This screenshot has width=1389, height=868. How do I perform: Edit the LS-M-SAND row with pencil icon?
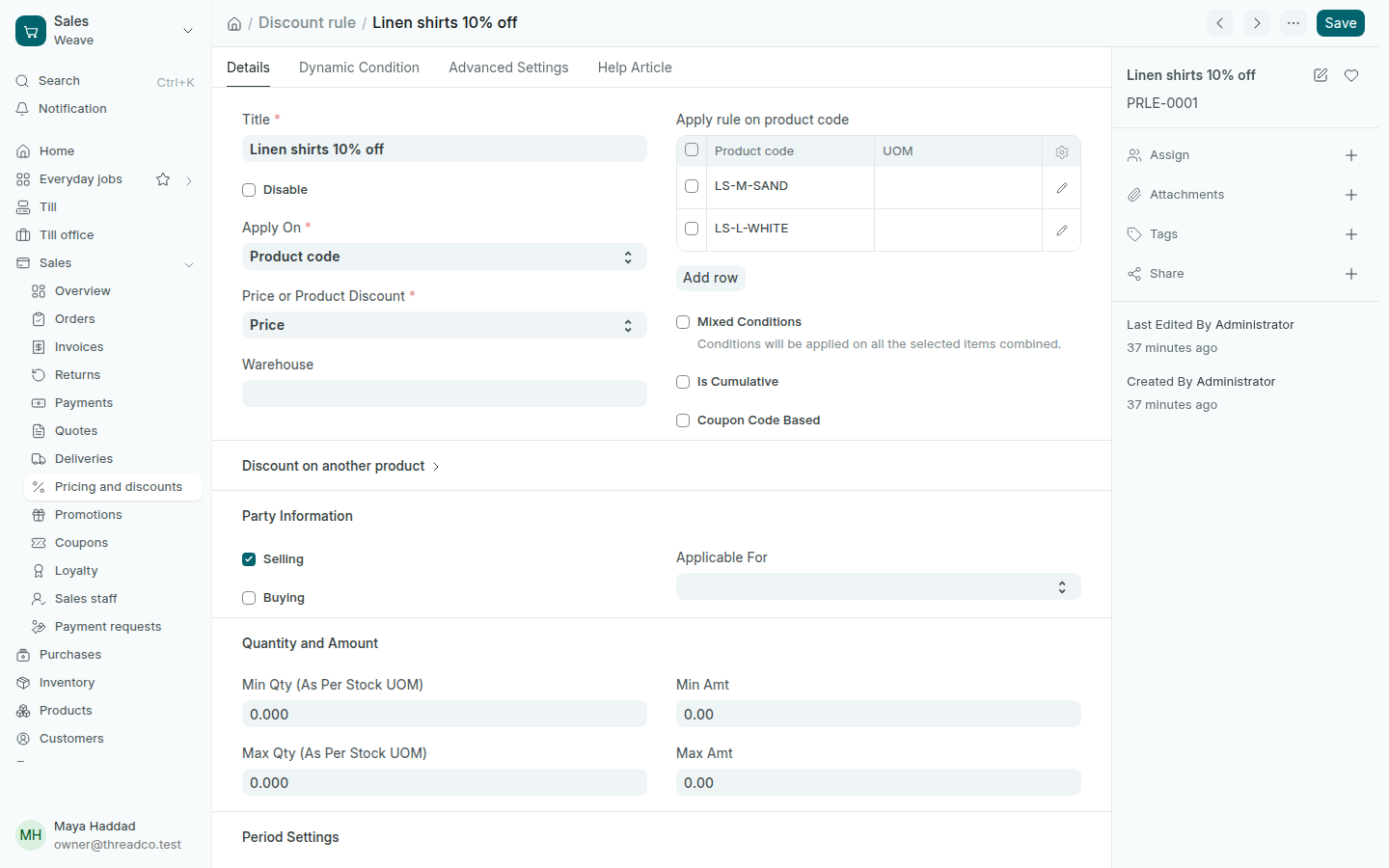coord(1062,187)
